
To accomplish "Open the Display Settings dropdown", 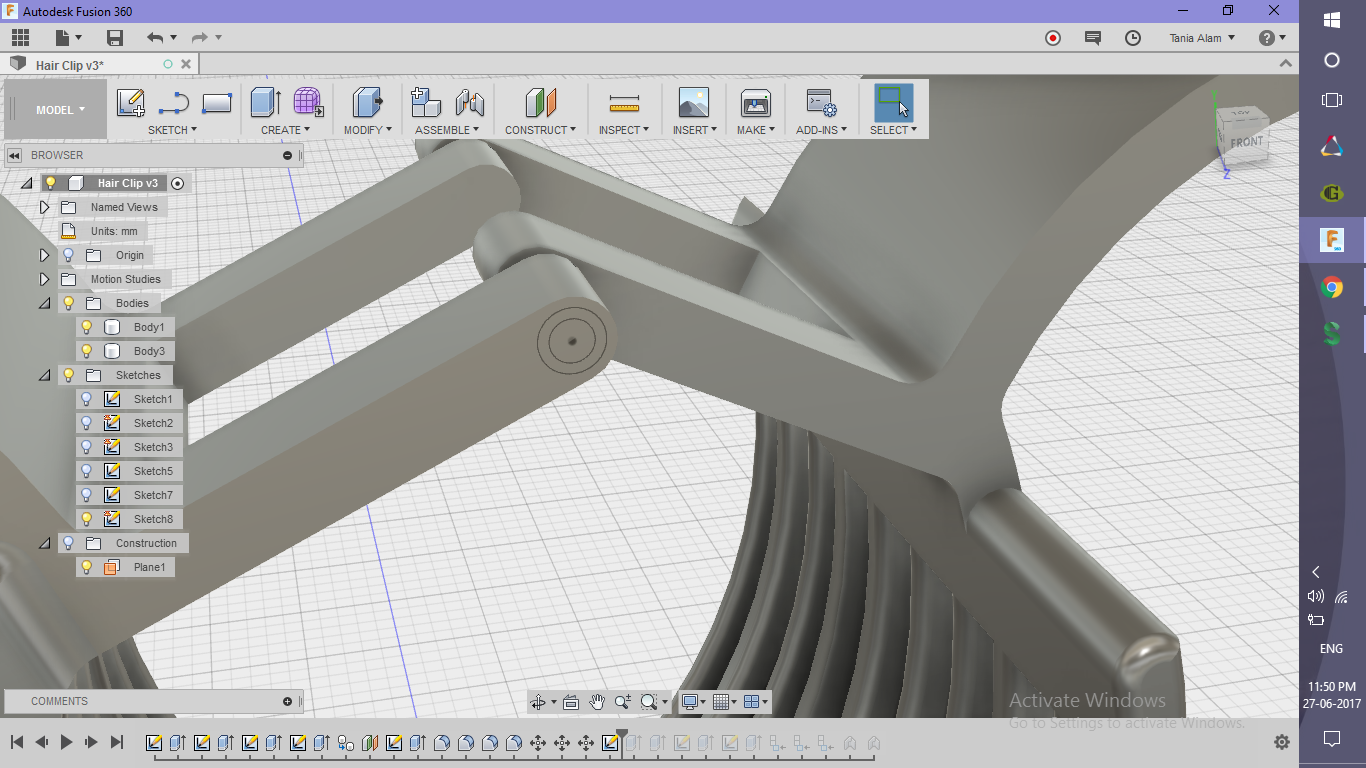I will [x=692, y=702].
